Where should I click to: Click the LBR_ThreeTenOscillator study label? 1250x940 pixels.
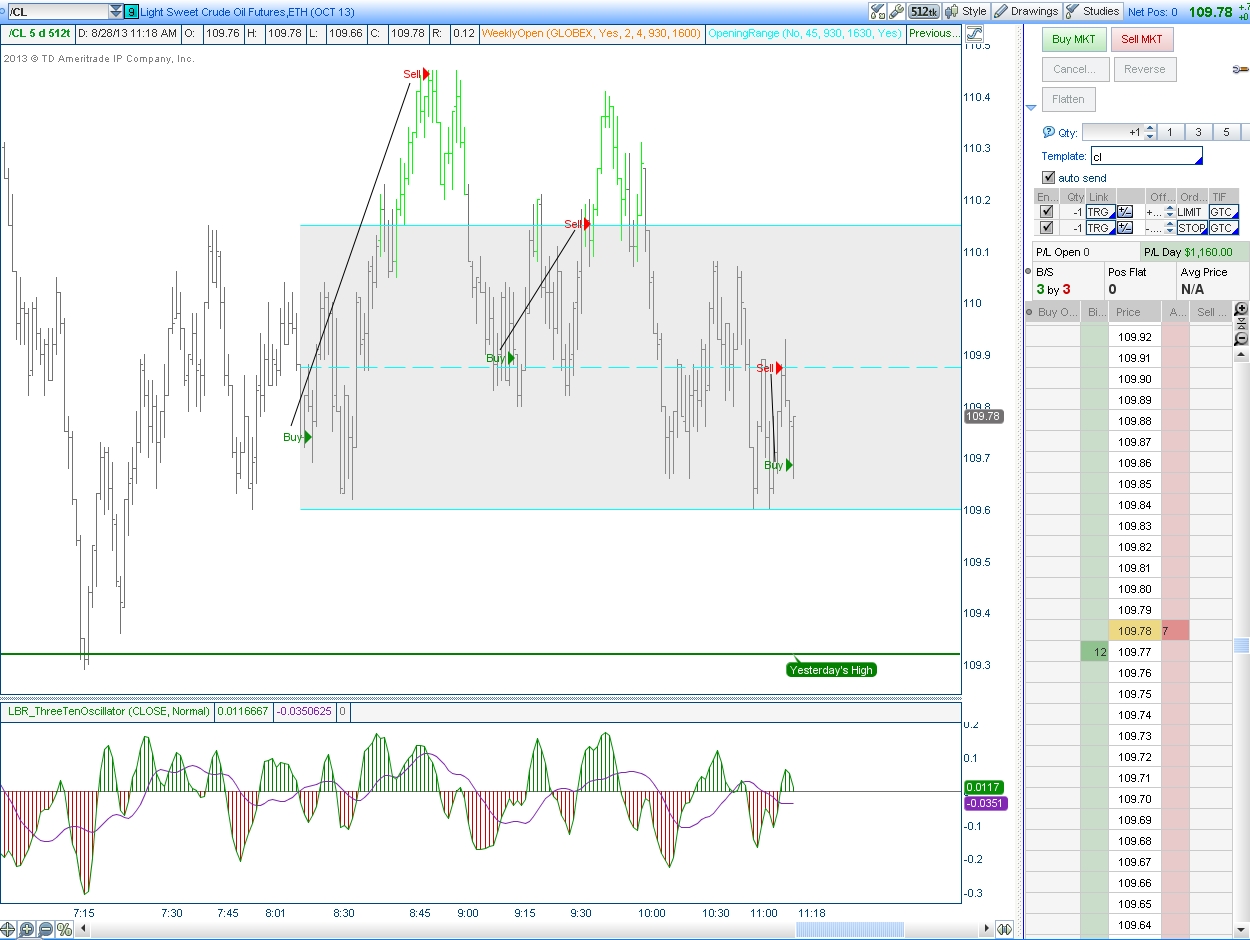108,711
